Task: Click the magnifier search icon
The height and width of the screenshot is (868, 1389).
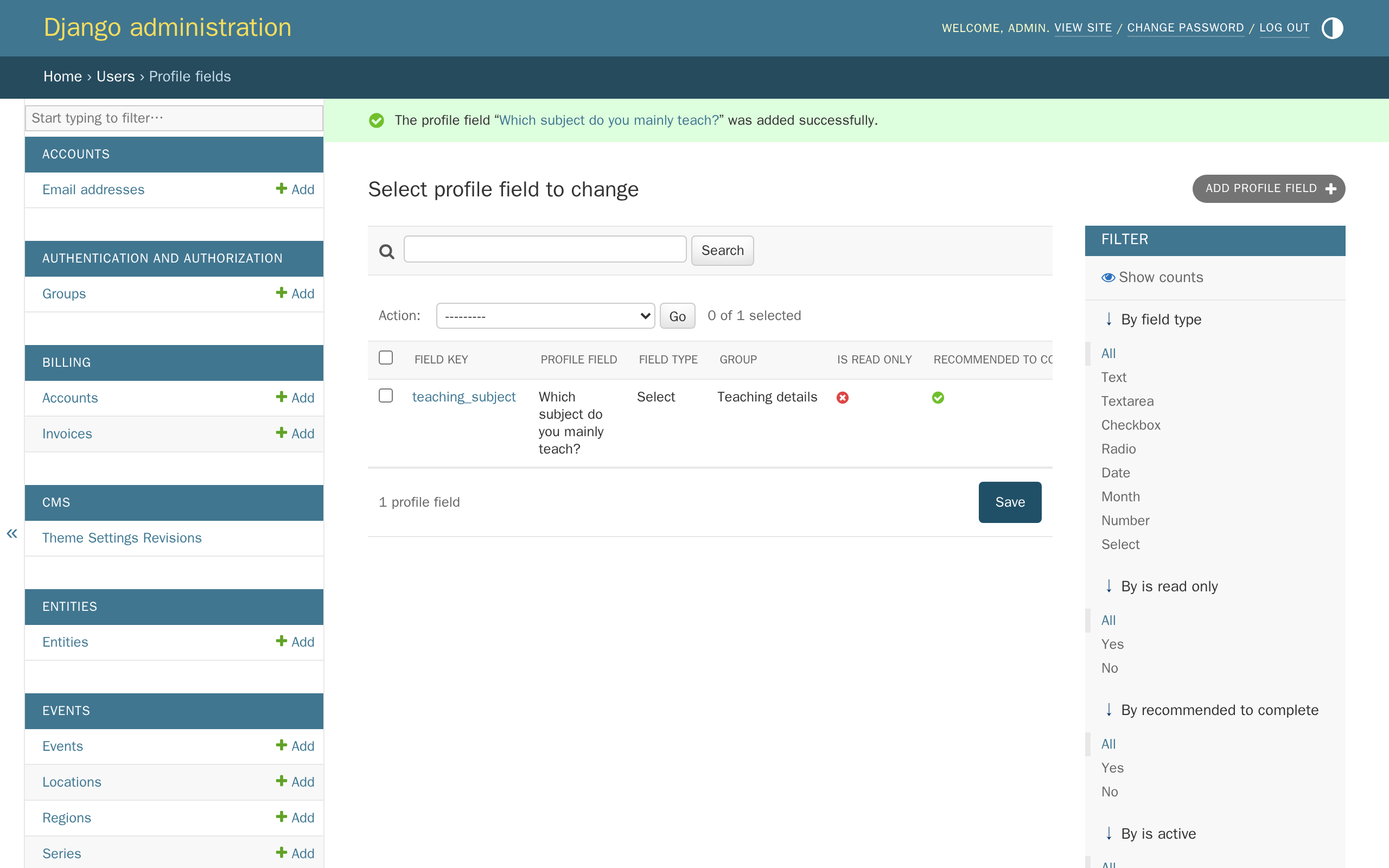Action: (x=387, y=251)
